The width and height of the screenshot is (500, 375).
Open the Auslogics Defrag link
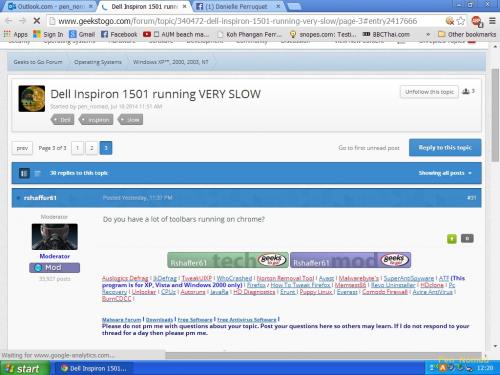[x=125, y=278]
